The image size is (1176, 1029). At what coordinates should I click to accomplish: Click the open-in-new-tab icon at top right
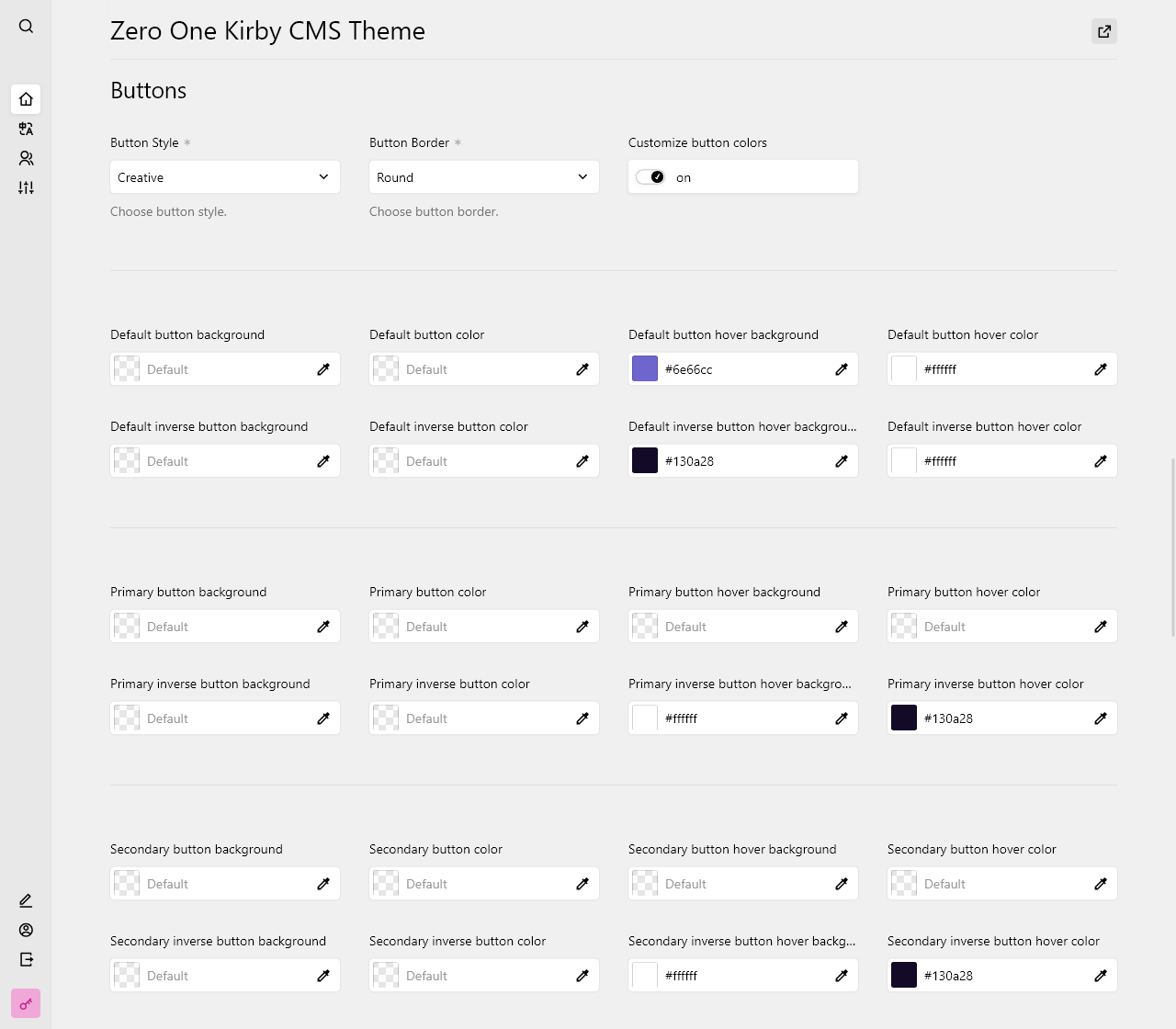click(x=1104, y=31)
